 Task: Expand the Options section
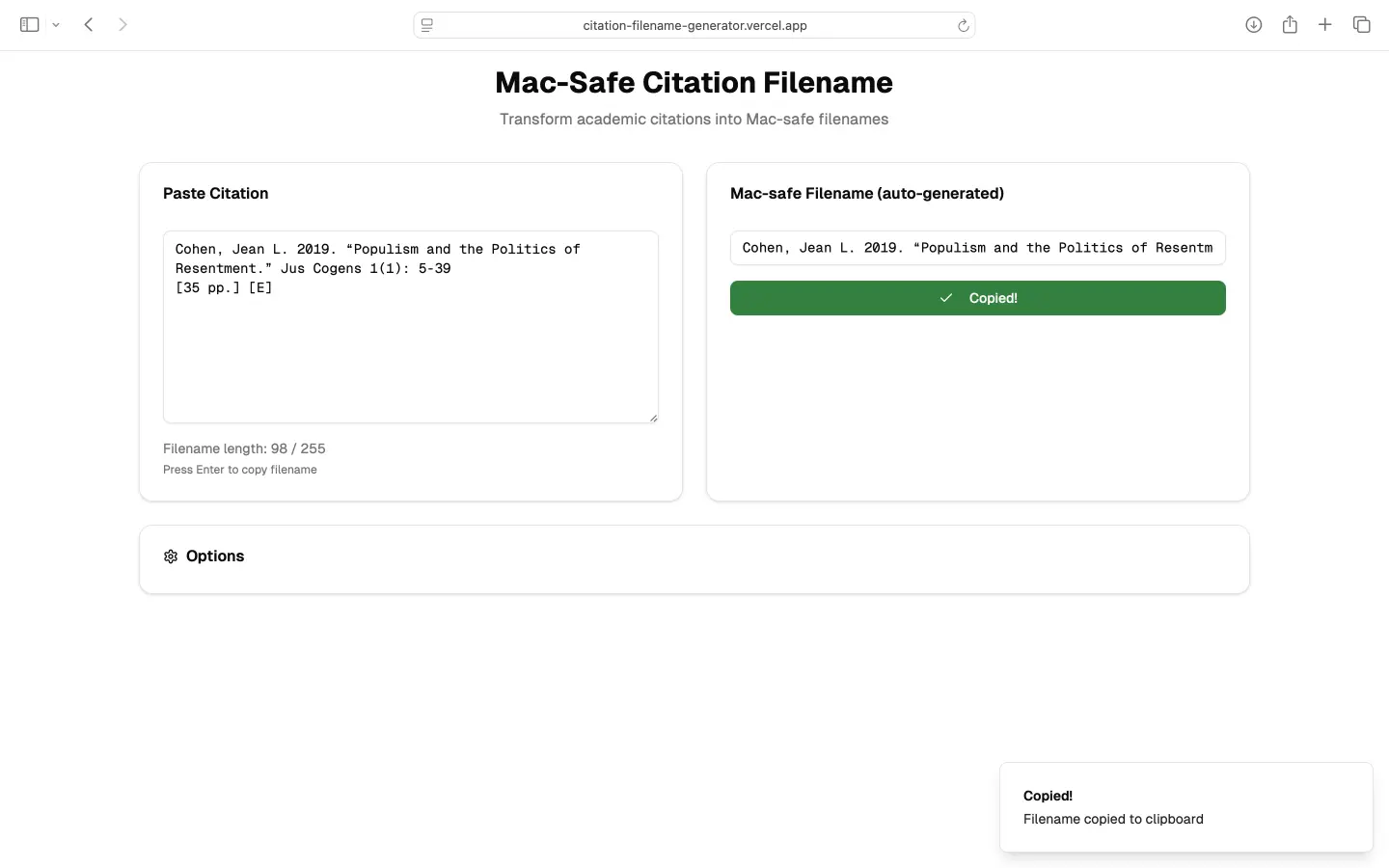click(215, 556)
